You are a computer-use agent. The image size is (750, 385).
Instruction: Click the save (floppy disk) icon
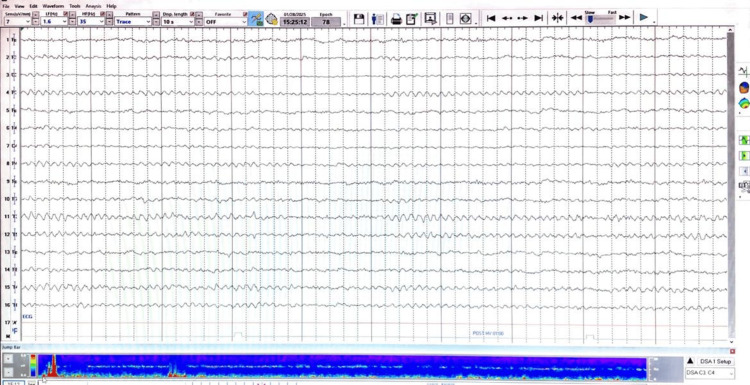359,19
